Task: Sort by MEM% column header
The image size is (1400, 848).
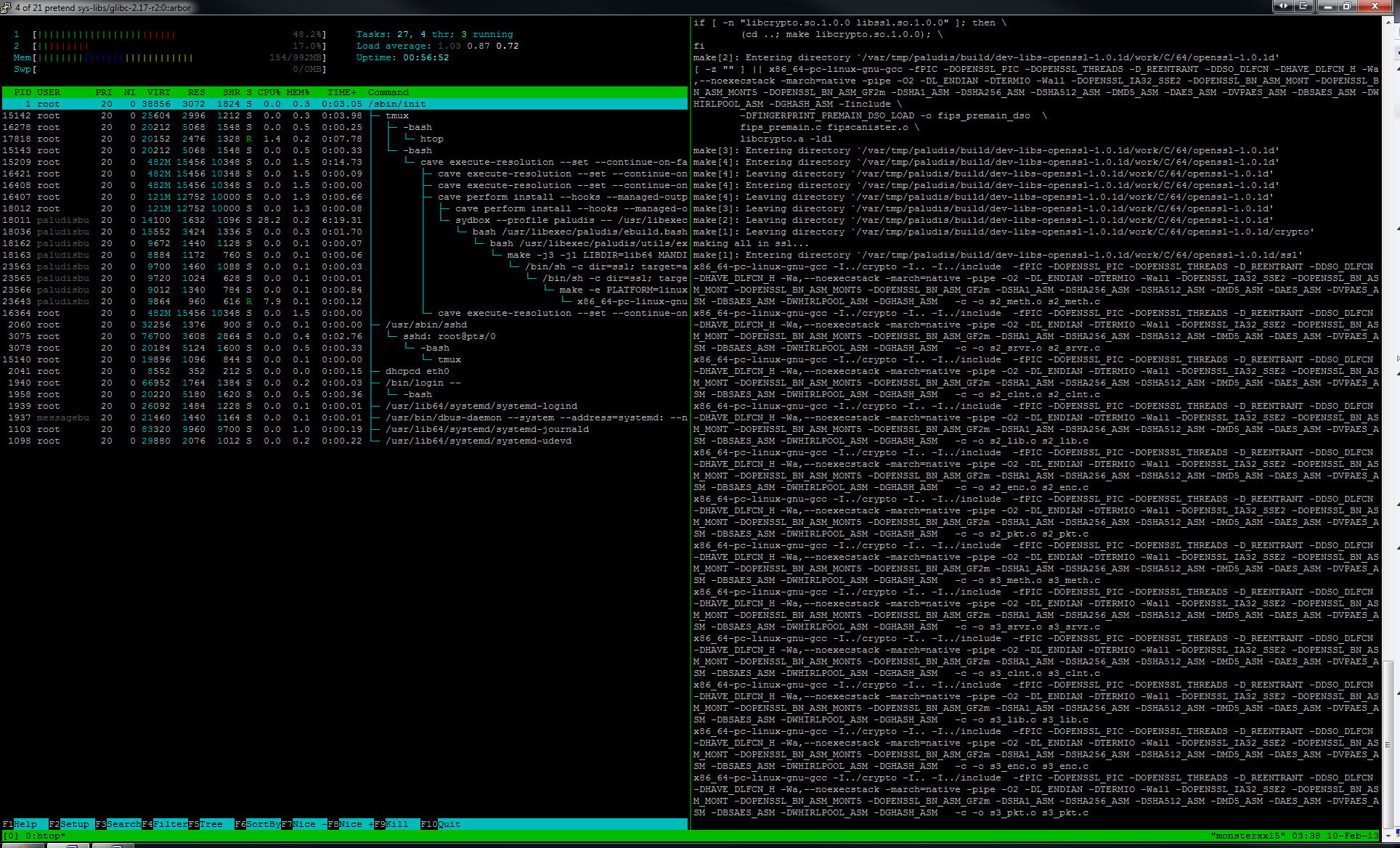Action: (x=298, y=92)
